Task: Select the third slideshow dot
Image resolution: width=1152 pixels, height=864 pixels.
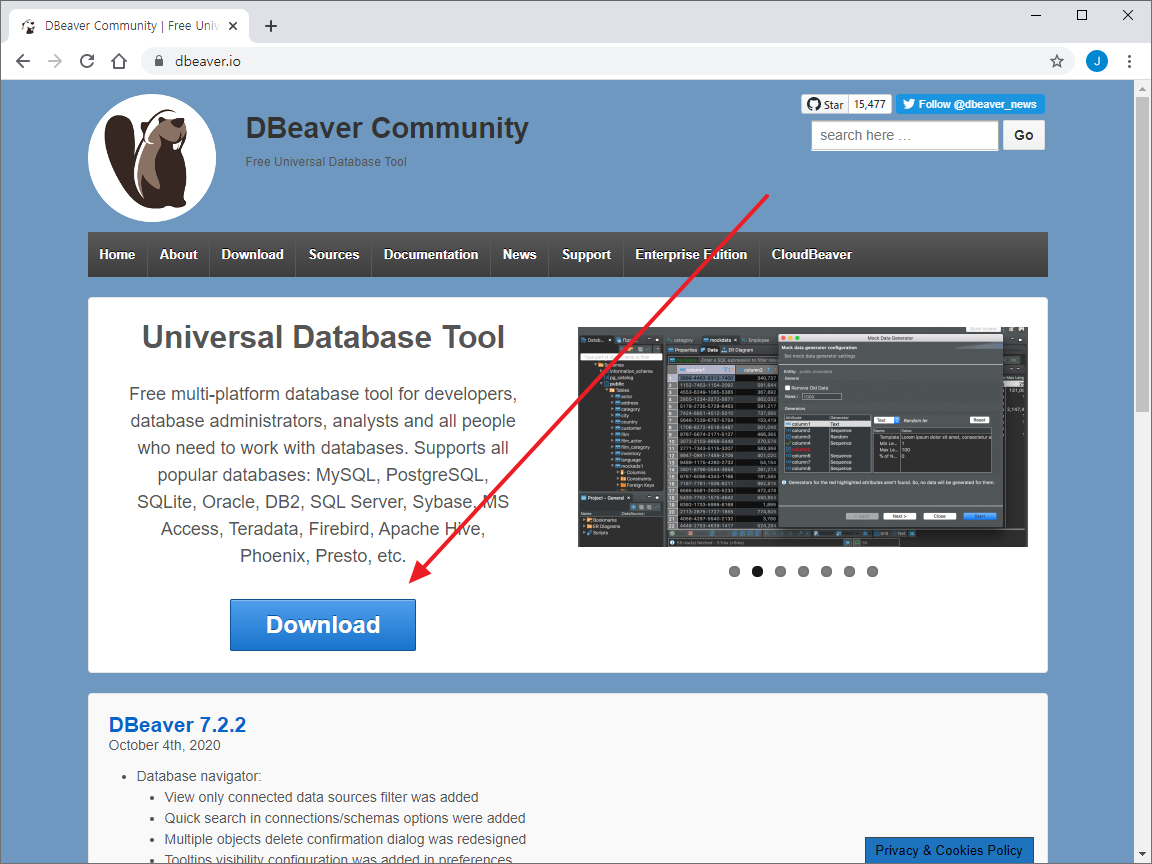Action: coord(780,572)
